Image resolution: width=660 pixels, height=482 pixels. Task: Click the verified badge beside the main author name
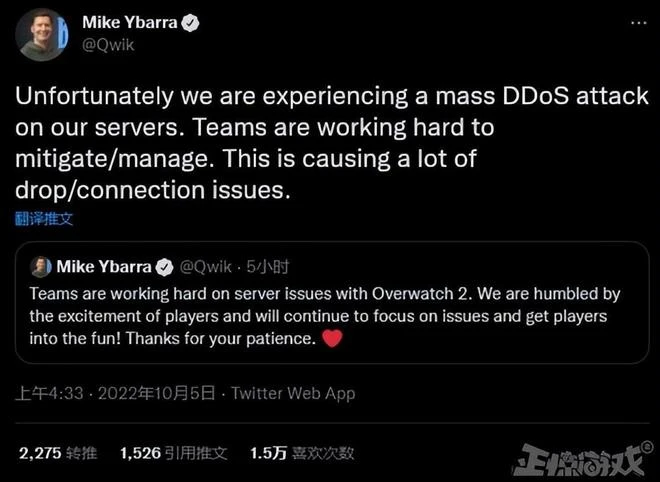[188, 23]
